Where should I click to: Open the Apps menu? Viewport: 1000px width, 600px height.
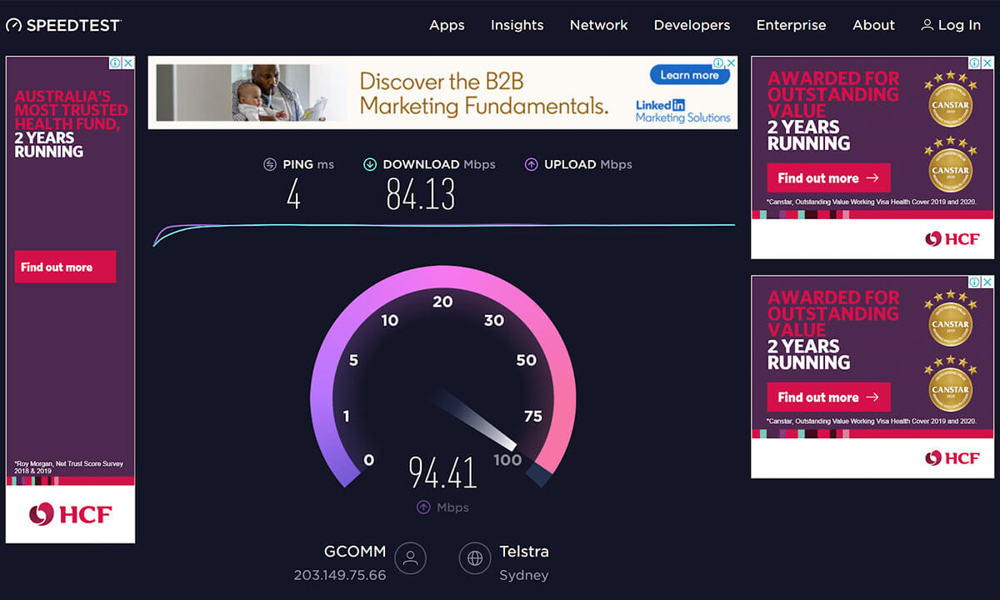(x=446, y=25)
